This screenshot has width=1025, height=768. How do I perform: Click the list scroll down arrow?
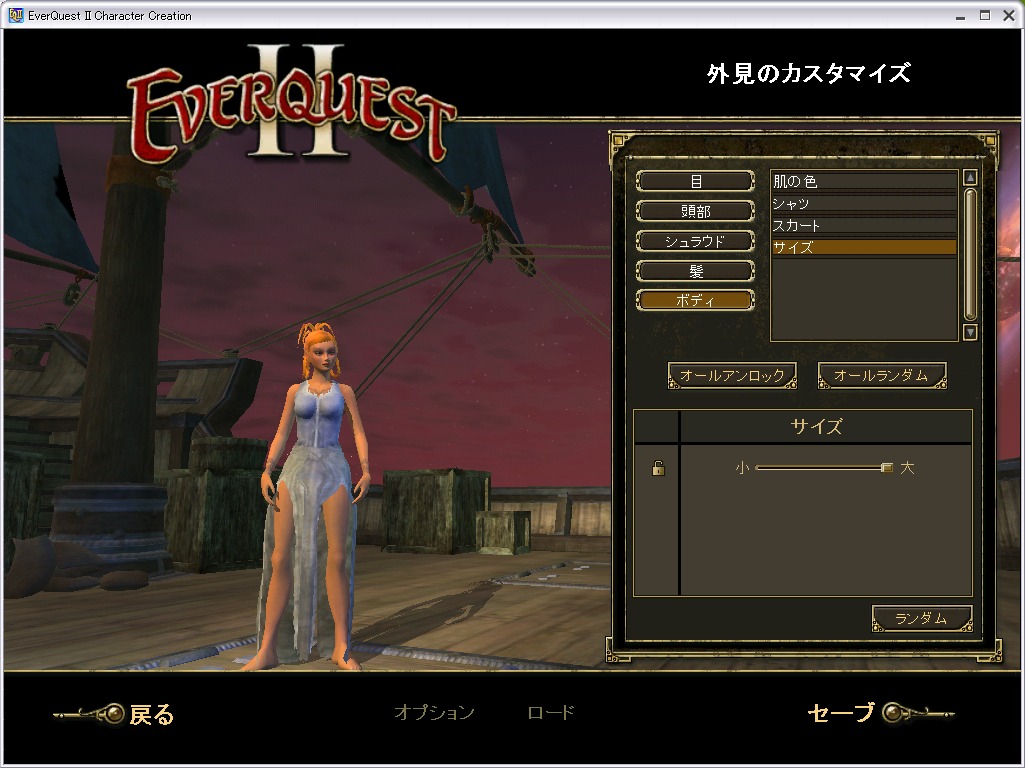pyautogui.click(x=970, y=332)
